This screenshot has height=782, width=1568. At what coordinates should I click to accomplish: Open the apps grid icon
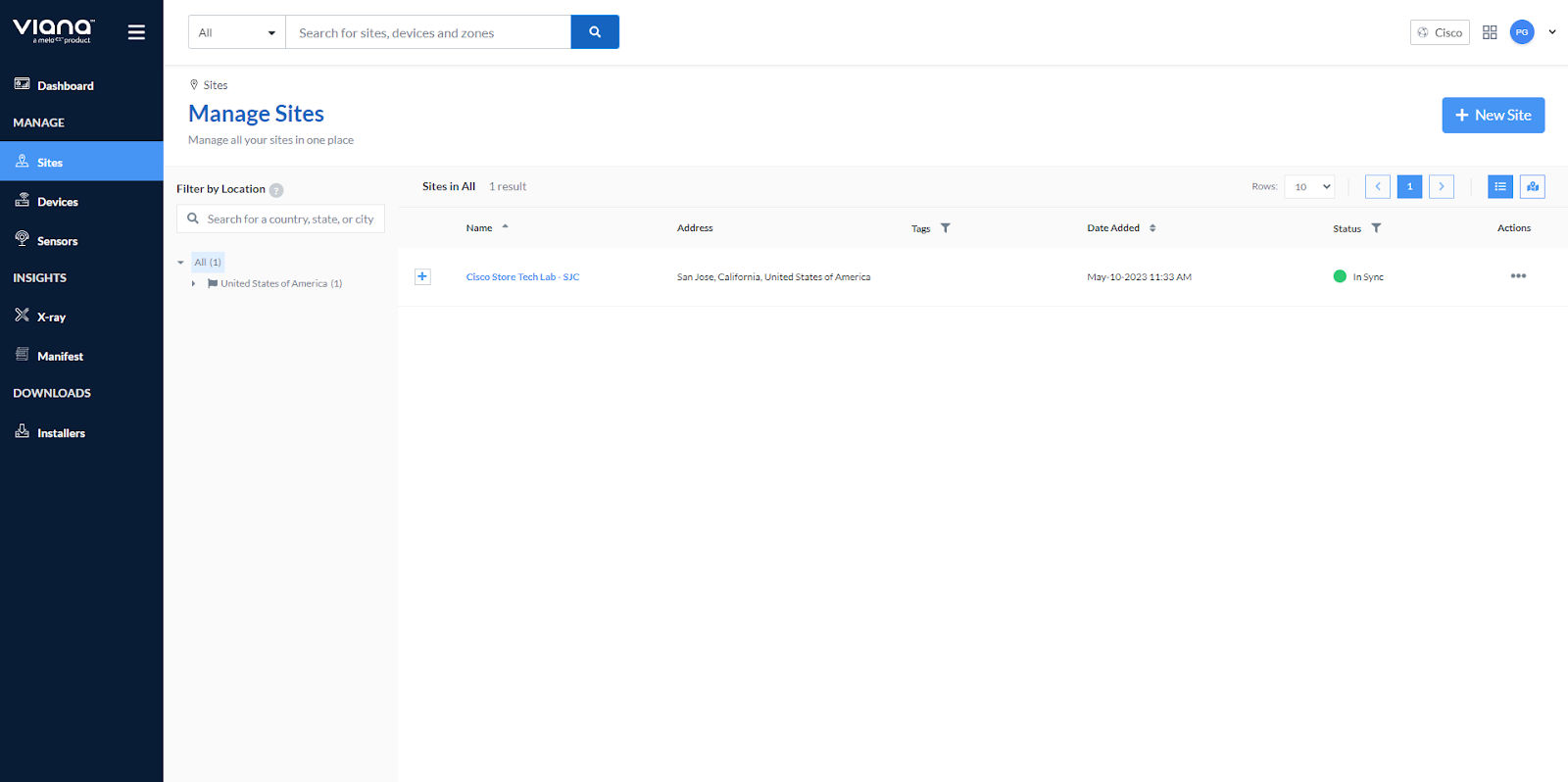(x=1490, y=32)
